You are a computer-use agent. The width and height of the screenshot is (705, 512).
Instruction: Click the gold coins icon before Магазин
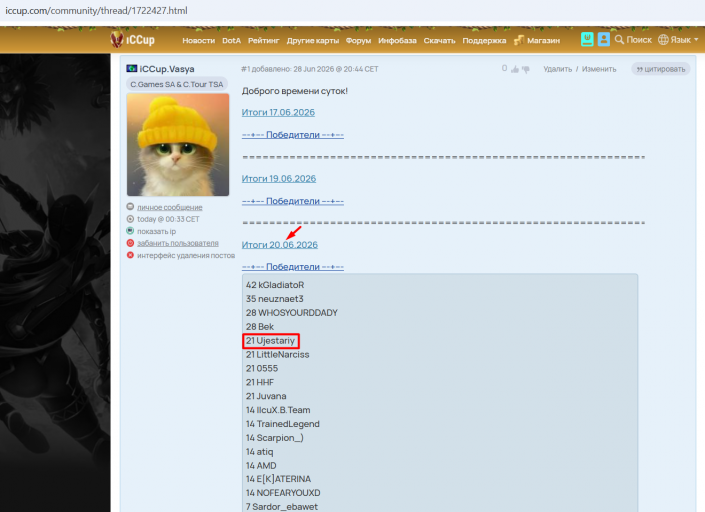(x=519, y=40)
